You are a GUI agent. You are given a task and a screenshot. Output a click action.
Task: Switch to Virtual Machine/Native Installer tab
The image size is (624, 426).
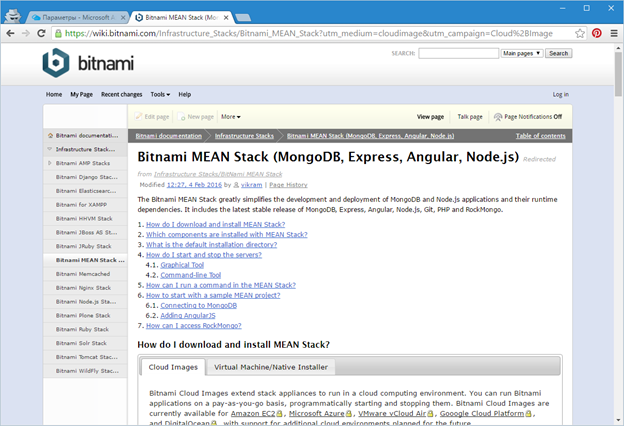point(271,367)
